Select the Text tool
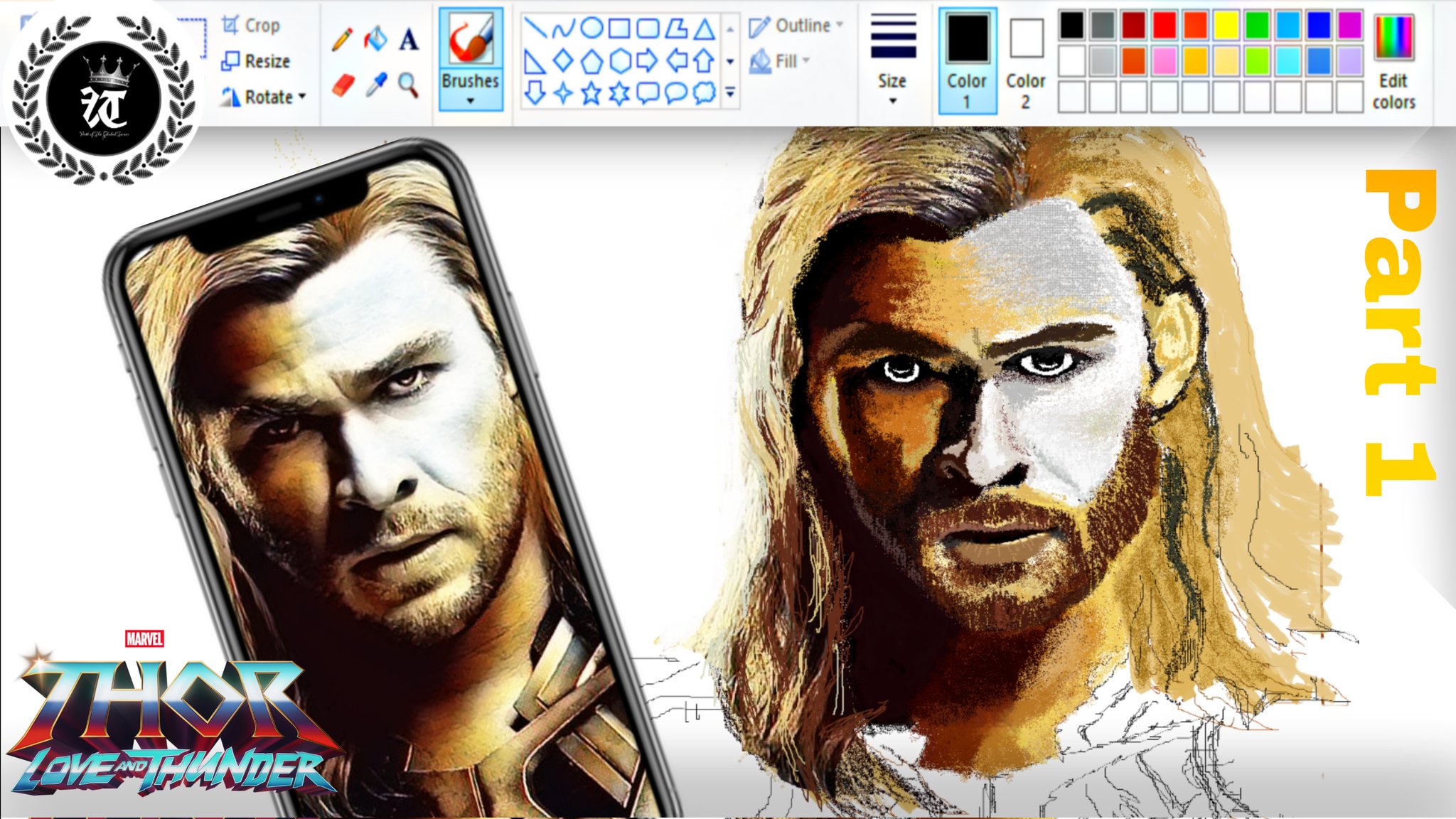The height and width of the screenshot is (819, 1456). point(409,39)
